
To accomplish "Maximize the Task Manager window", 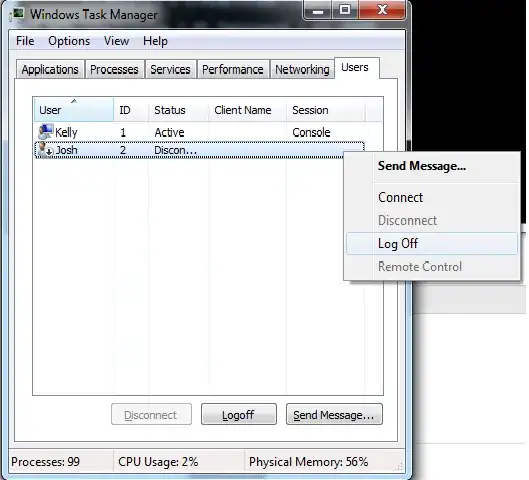I will (x=345, y=10).
